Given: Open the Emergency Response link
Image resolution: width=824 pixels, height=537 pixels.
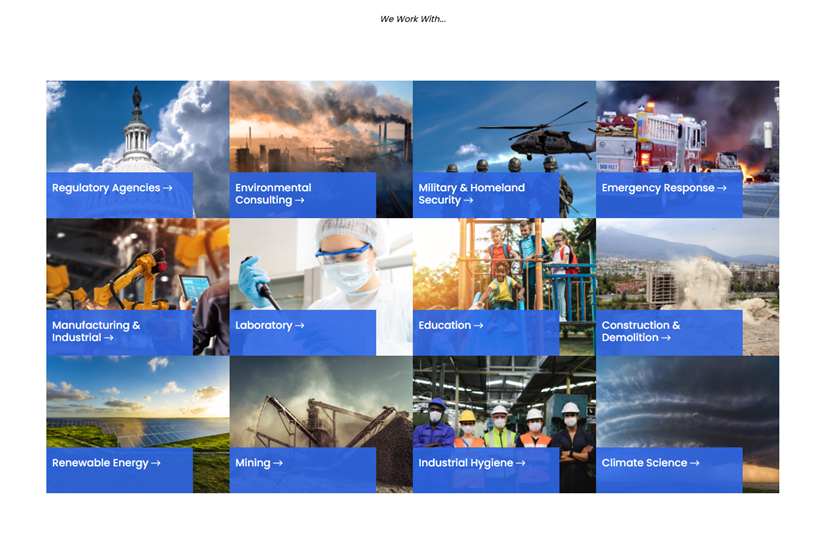Looking at the screenshot, I should coord(664,188).
